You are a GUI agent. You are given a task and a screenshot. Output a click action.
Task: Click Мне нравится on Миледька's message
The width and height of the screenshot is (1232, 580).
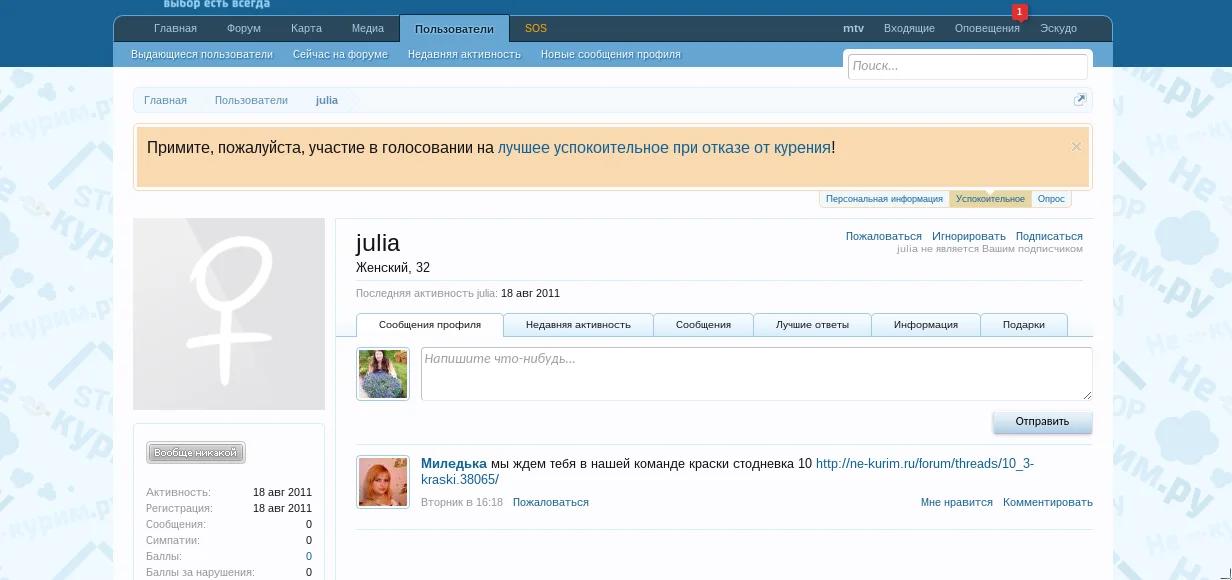(956, 503)
